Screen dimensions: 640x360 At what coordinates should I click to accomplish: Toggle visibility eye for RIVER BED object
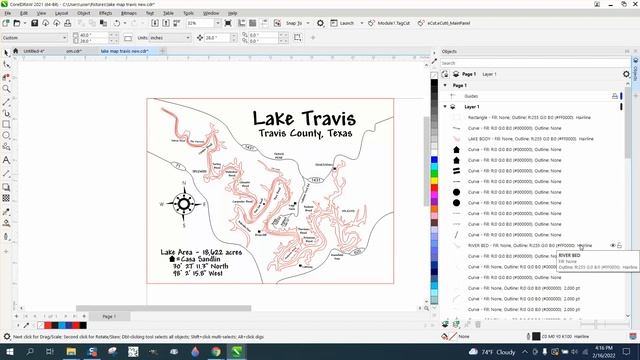[x=613, y=245]
